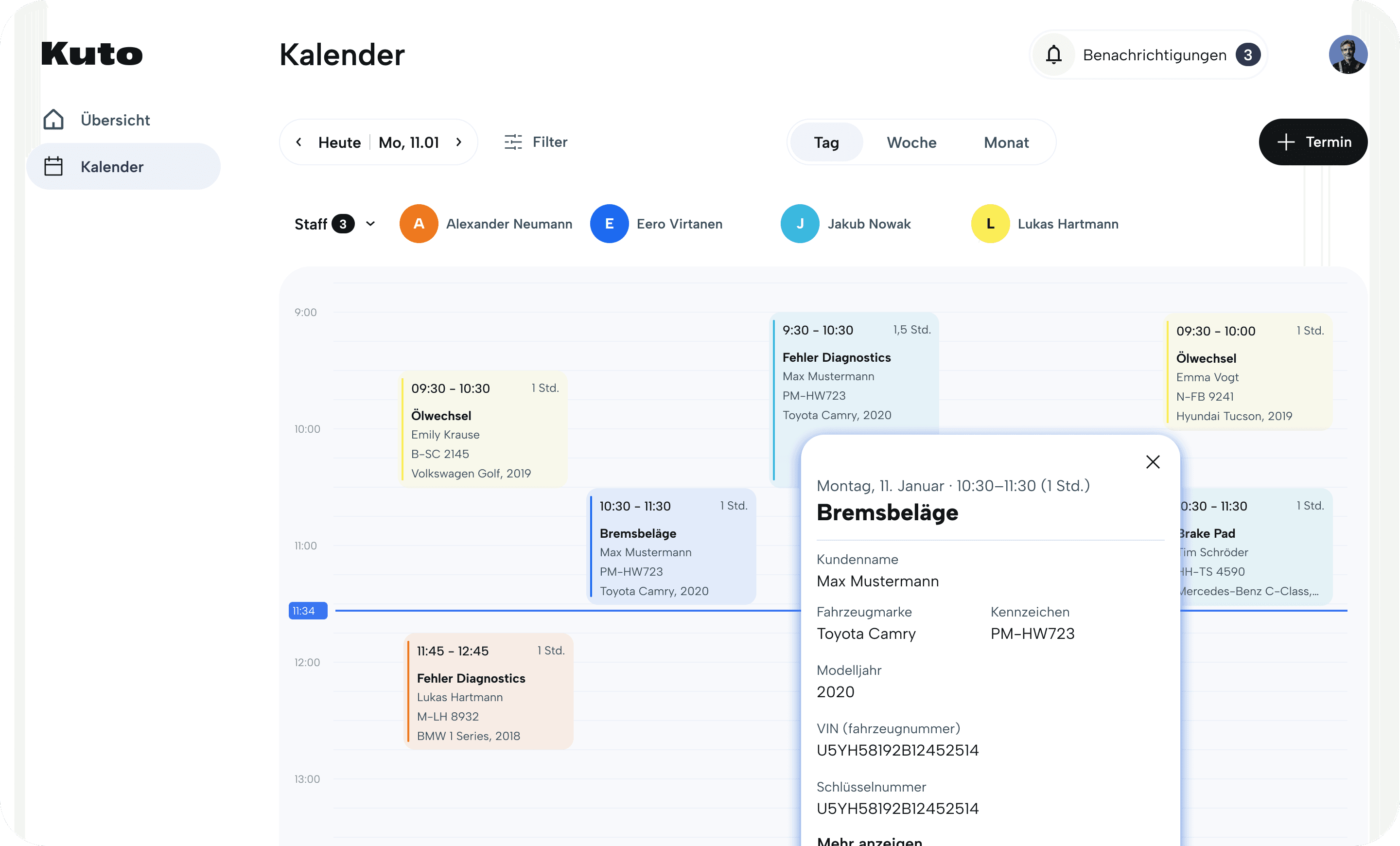Go to next day with right arrow
This screenshot has height=846, width=1400.
click(458, 142)
